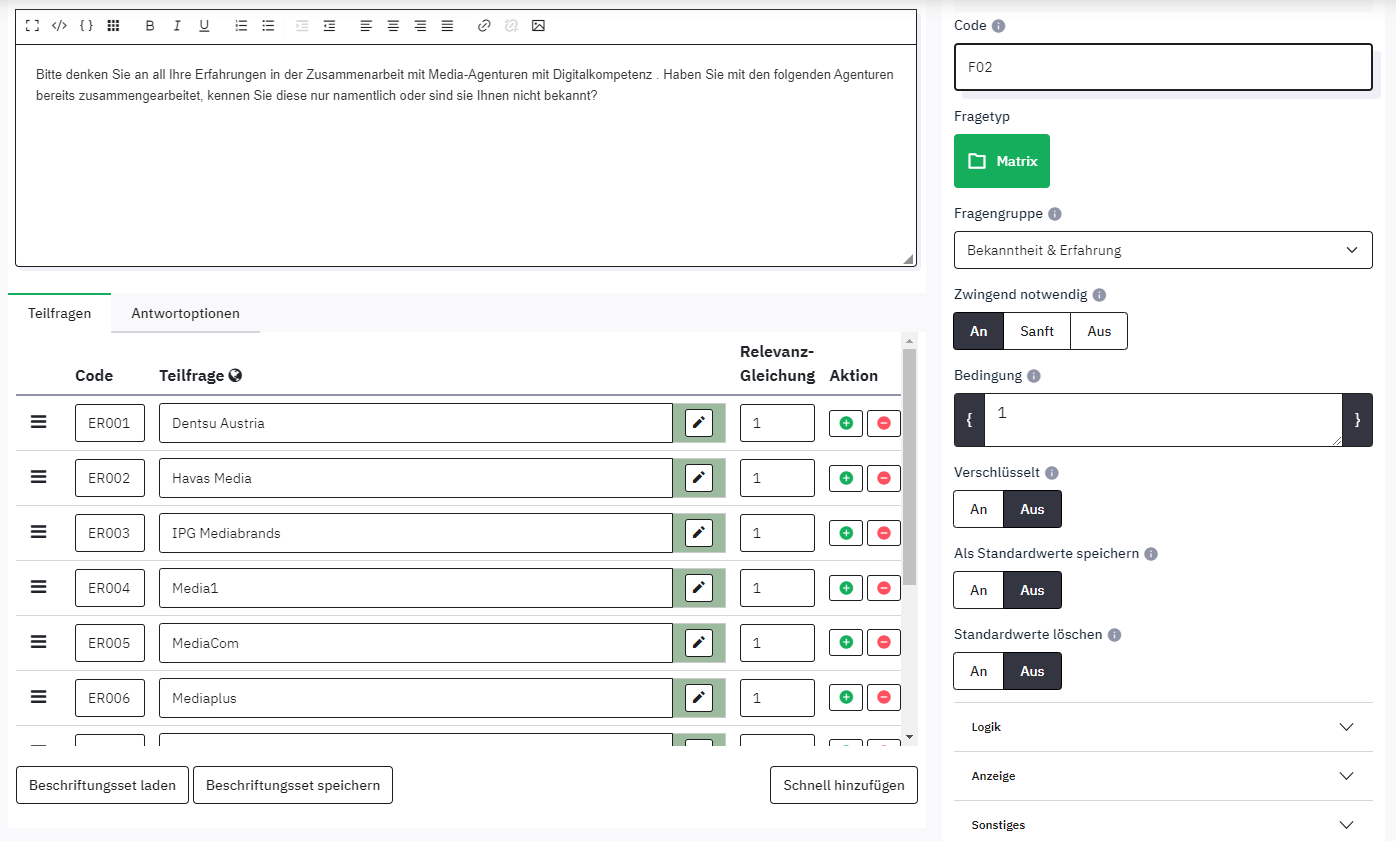The image size is (1396, 841).
Task: Select the Teilfragen tab
Action: (x=59, y=313)
